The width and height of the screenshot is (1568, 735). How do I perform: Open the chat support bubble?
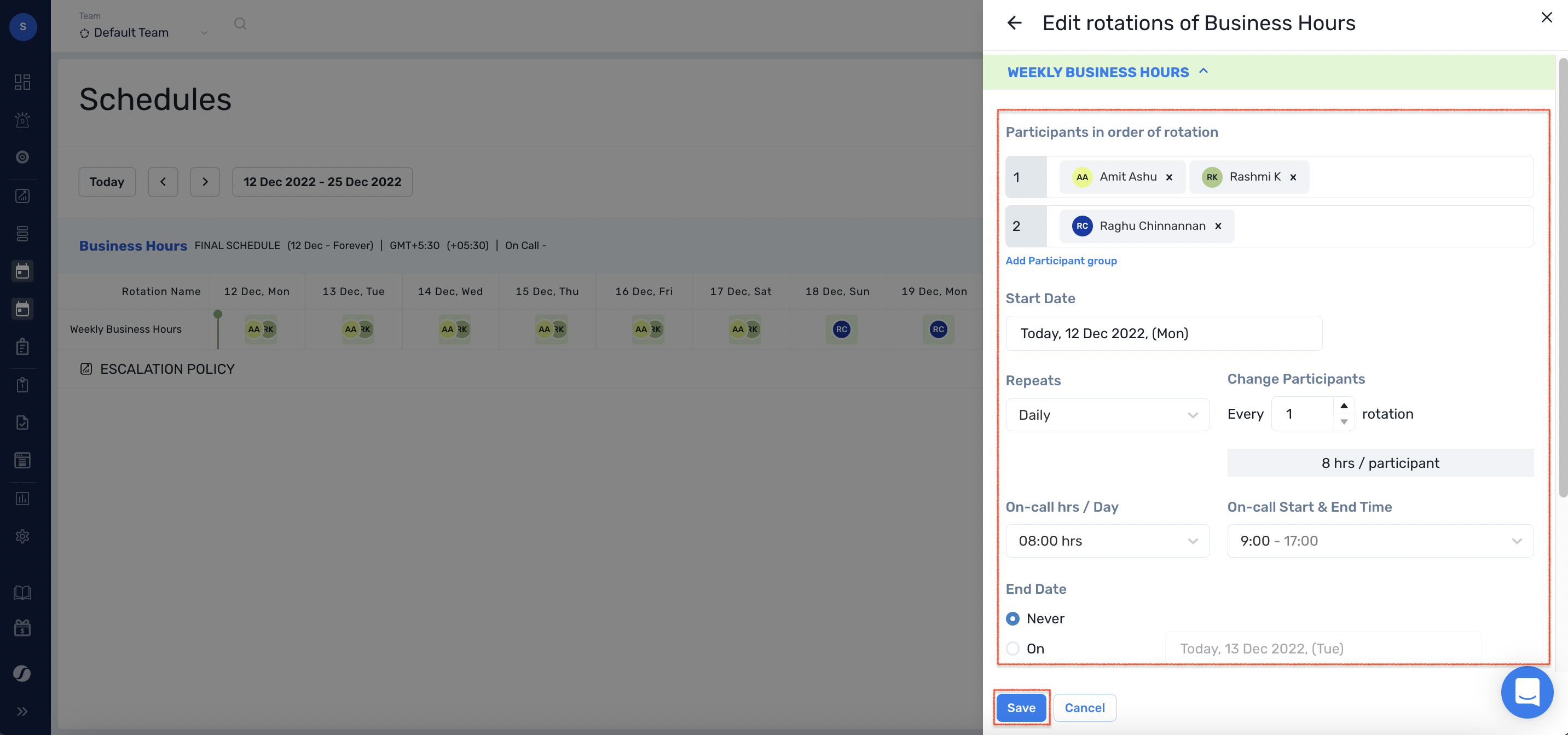coord(1526,692)
